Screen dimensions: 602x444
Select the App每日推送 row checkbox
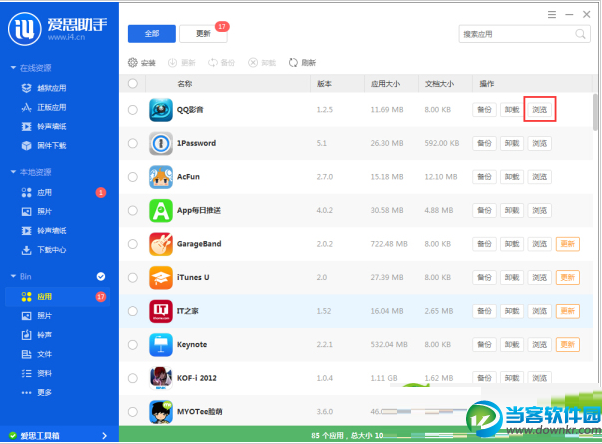tap(133, 210)
